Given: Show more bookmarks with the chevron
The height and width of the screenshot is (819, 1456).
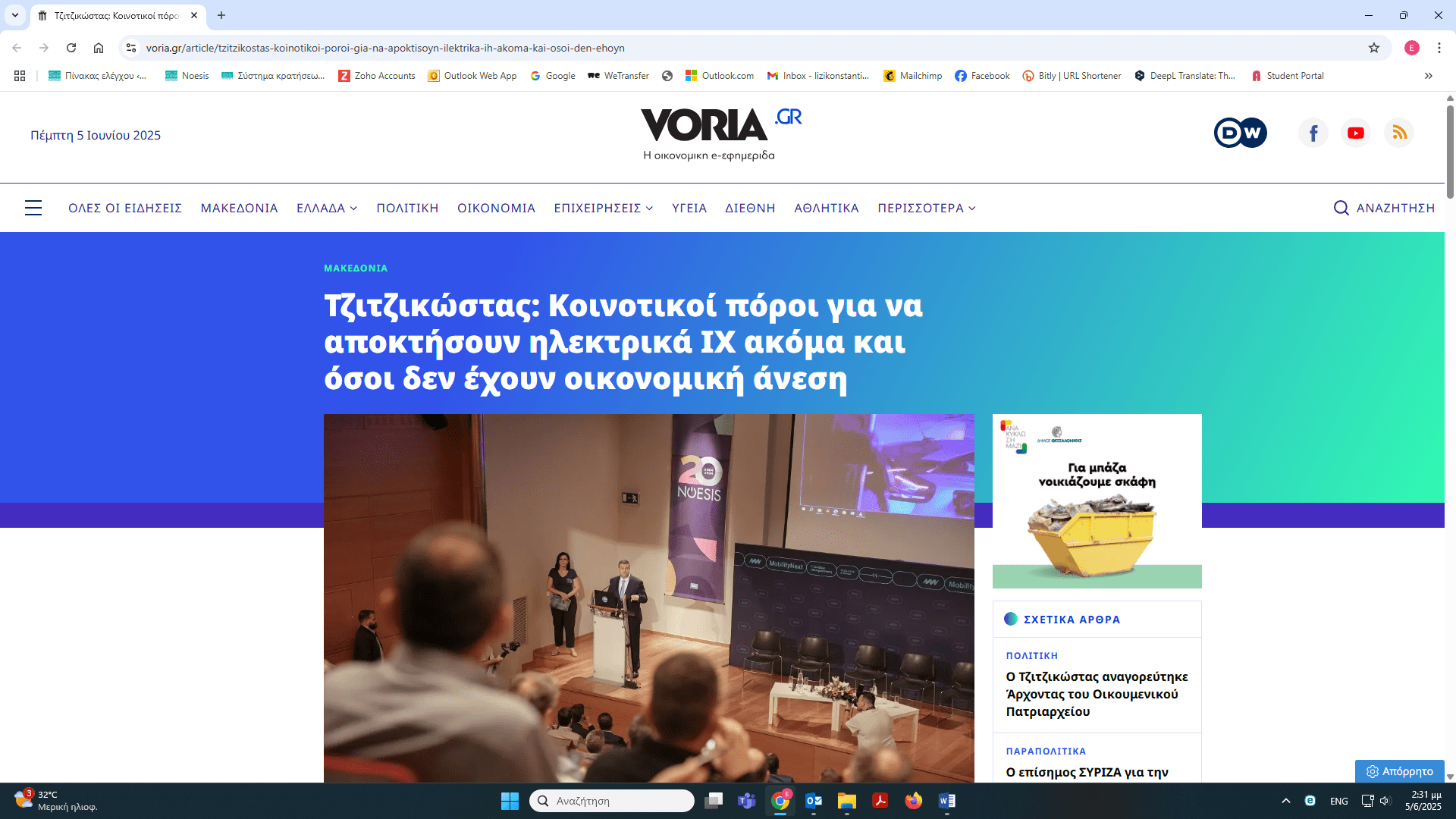Looking at the screenshot, I should pos(1429,76).
